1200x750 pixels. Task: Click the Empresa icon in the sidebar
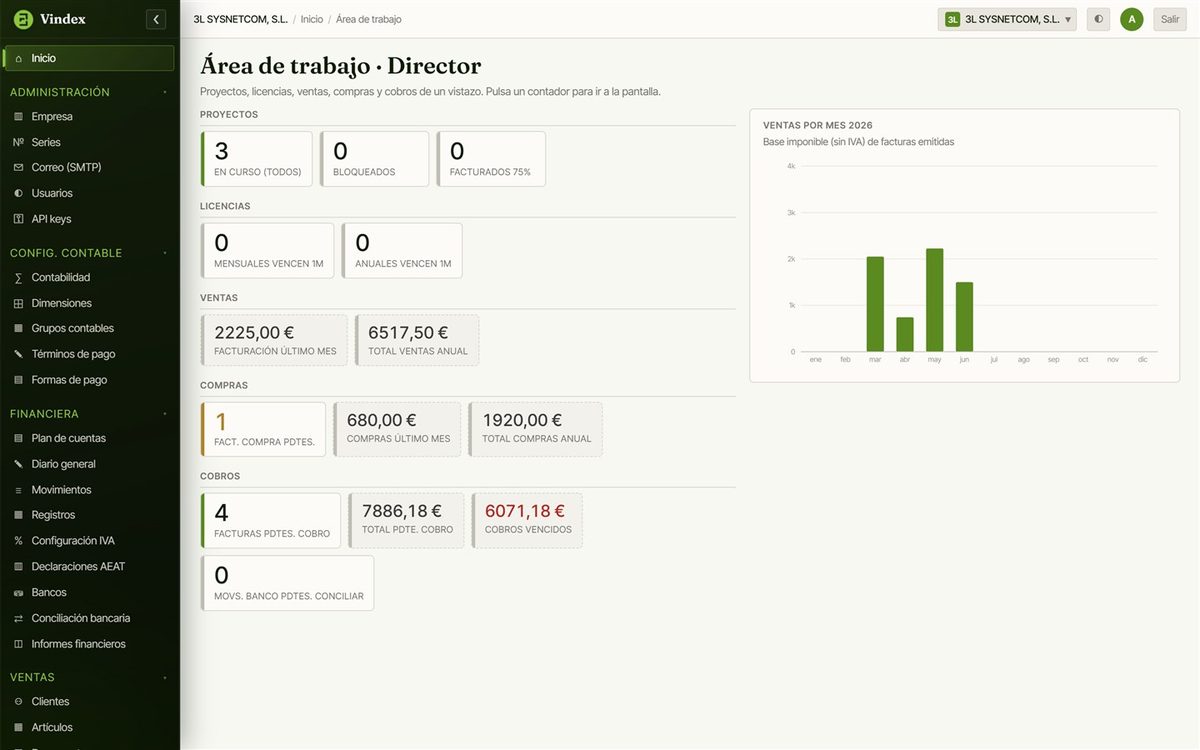(18, 117)
